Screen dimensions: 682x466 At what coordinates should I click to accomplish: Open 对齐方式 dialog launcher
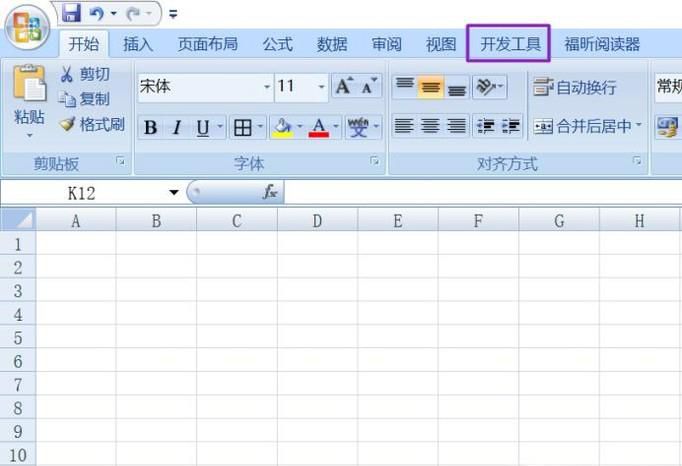[637, 161]
